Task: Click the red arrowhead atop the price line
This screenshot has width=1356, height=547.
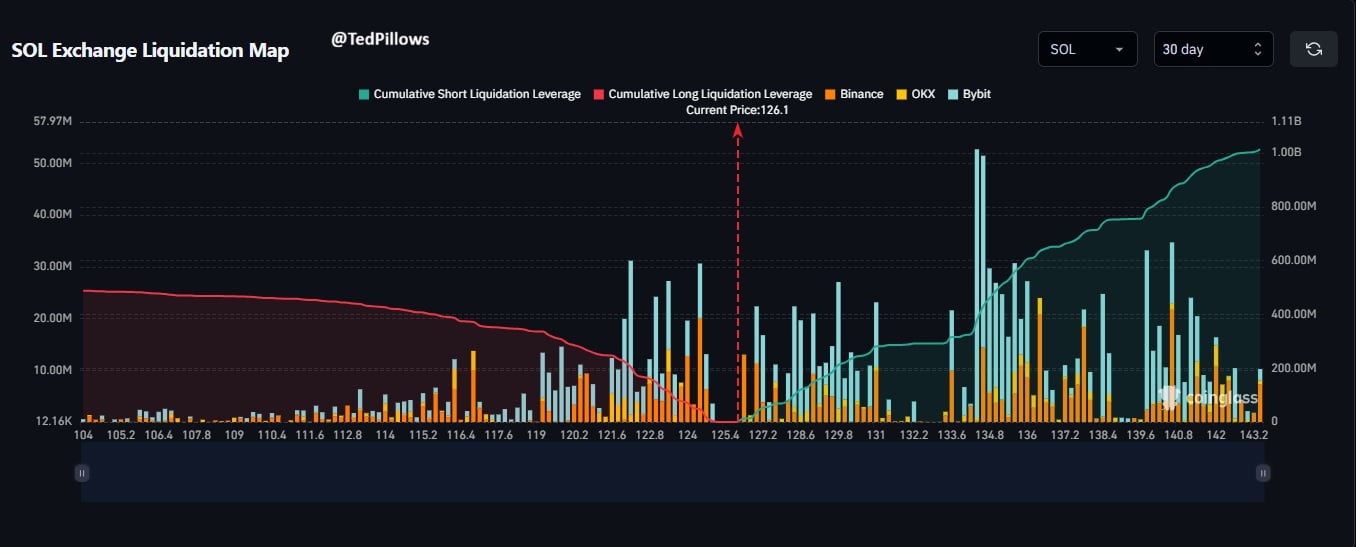Action: pos(738,128)
